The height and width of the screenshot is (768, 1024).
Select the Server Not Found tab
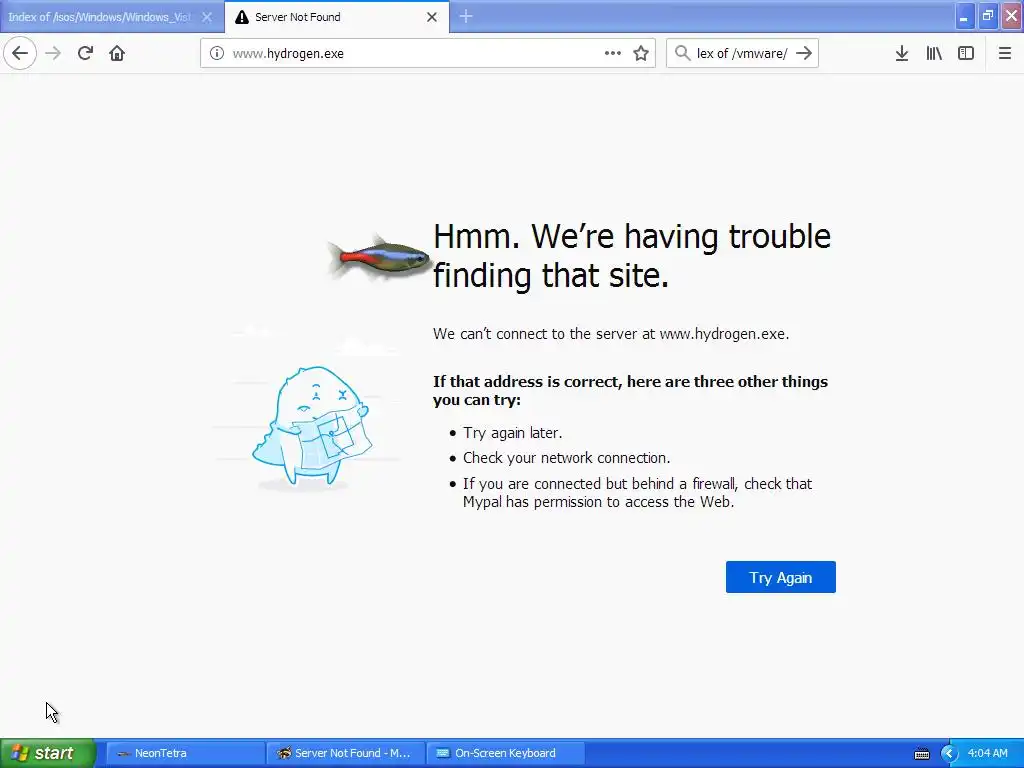tap(336, 17)
